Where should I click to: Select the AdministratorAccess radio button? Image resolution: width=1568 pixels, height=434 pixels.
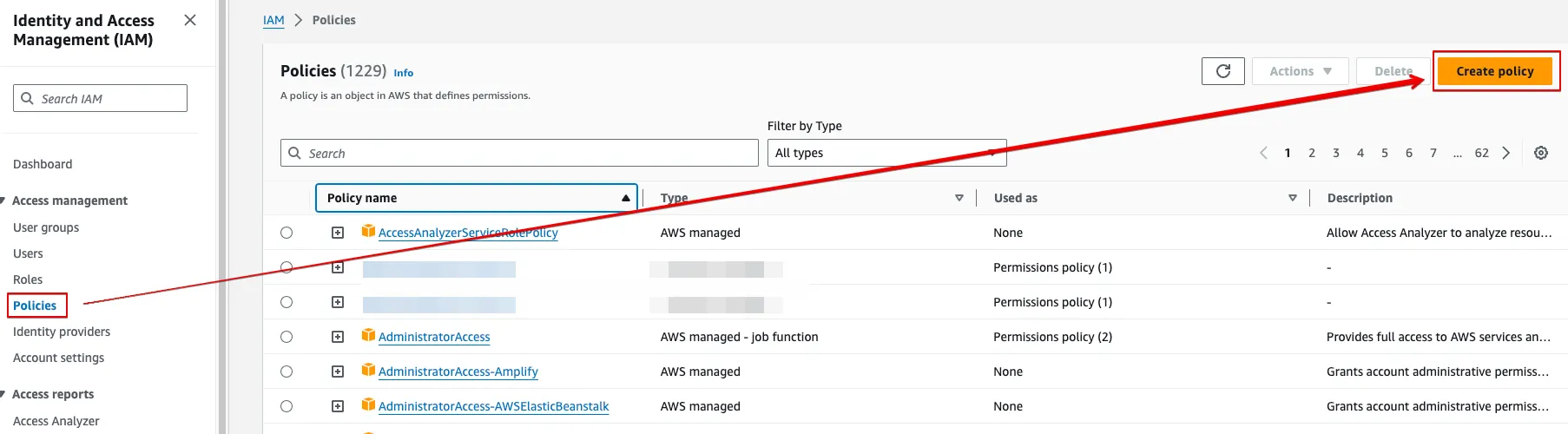click(287, 337)
